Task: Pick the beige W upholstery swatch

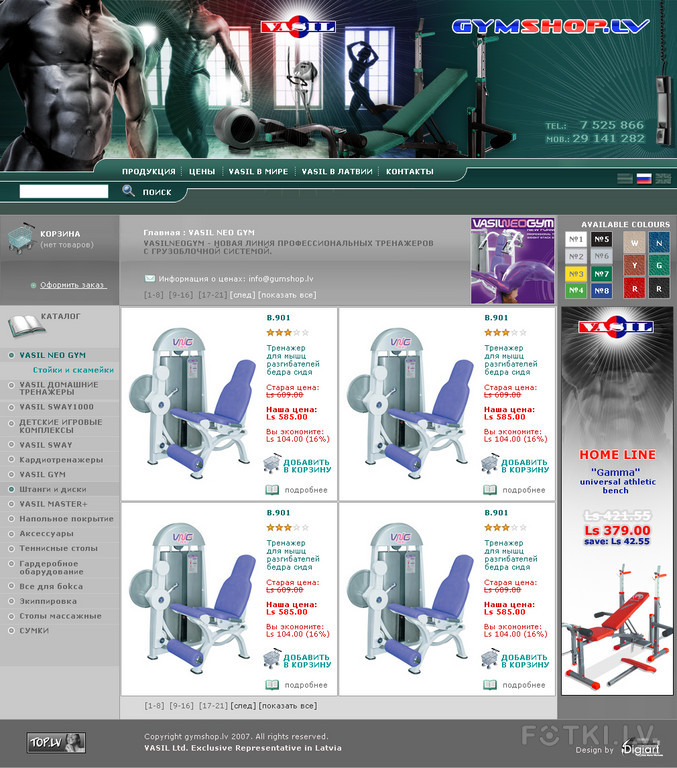Action: coord(634,242)
